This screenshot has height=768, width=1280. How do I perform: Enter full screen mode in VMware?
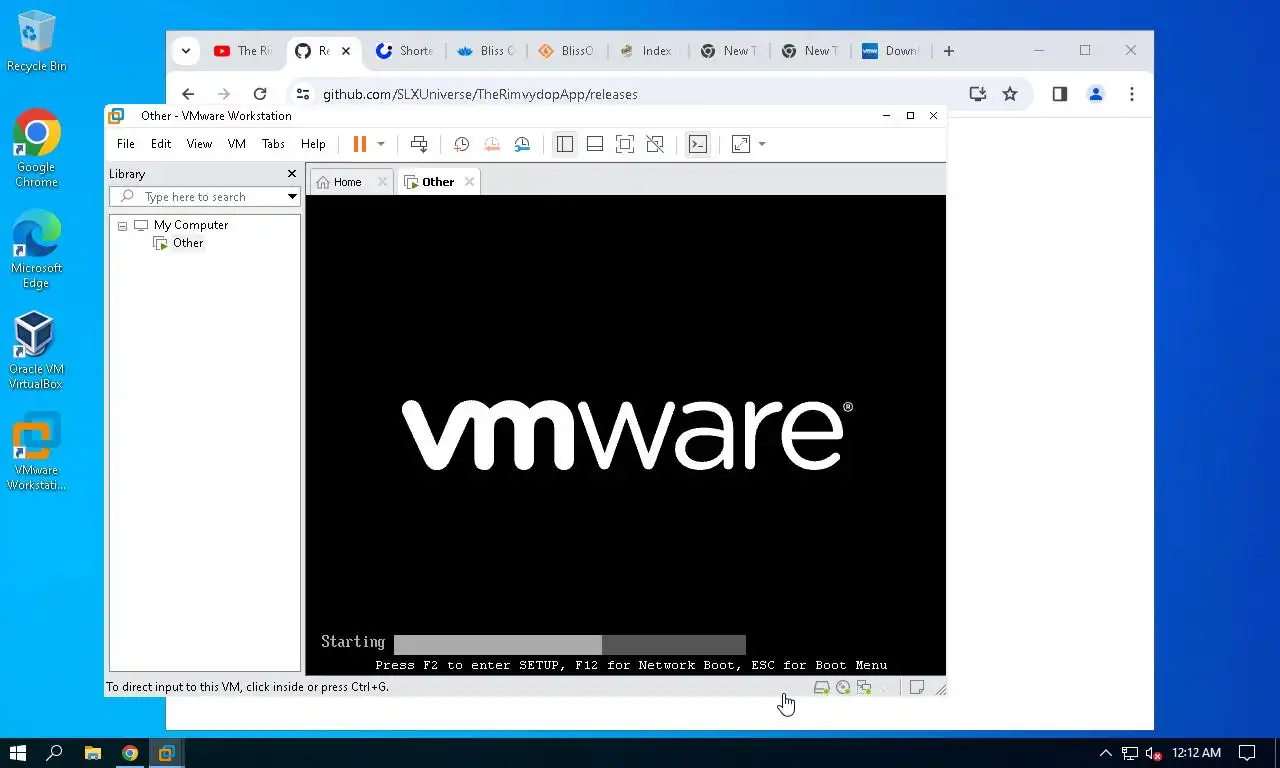click(625, 144)
